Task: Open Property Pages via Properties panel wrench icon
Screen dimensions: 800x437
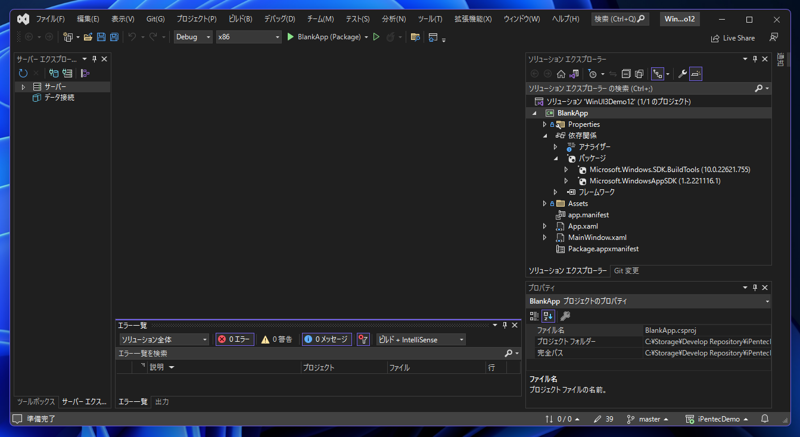Action: (565, 316)
